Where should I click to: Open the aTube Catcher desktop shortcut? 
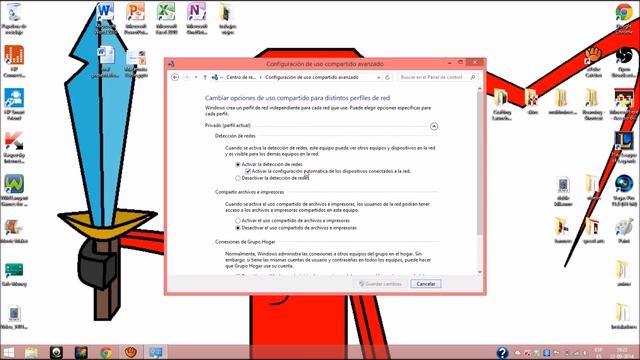593,61
